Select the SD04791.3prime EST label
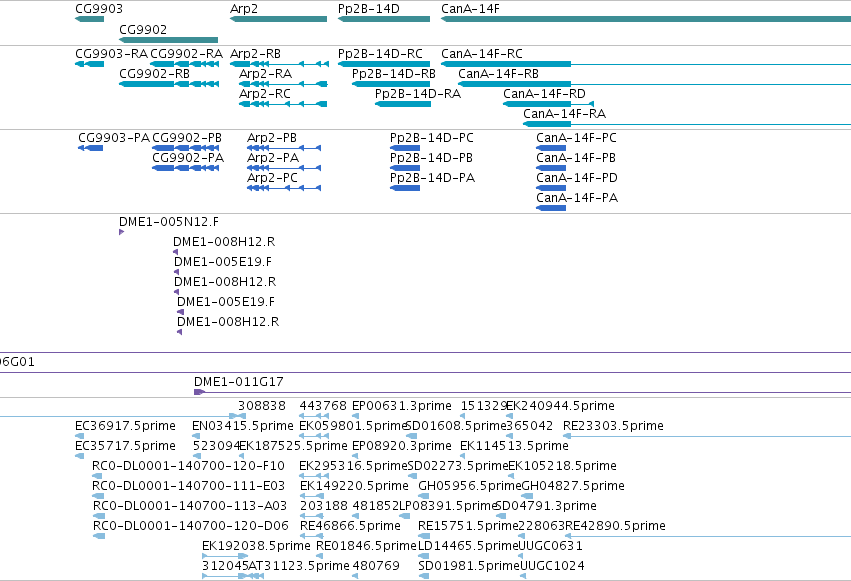 point(546,506)
